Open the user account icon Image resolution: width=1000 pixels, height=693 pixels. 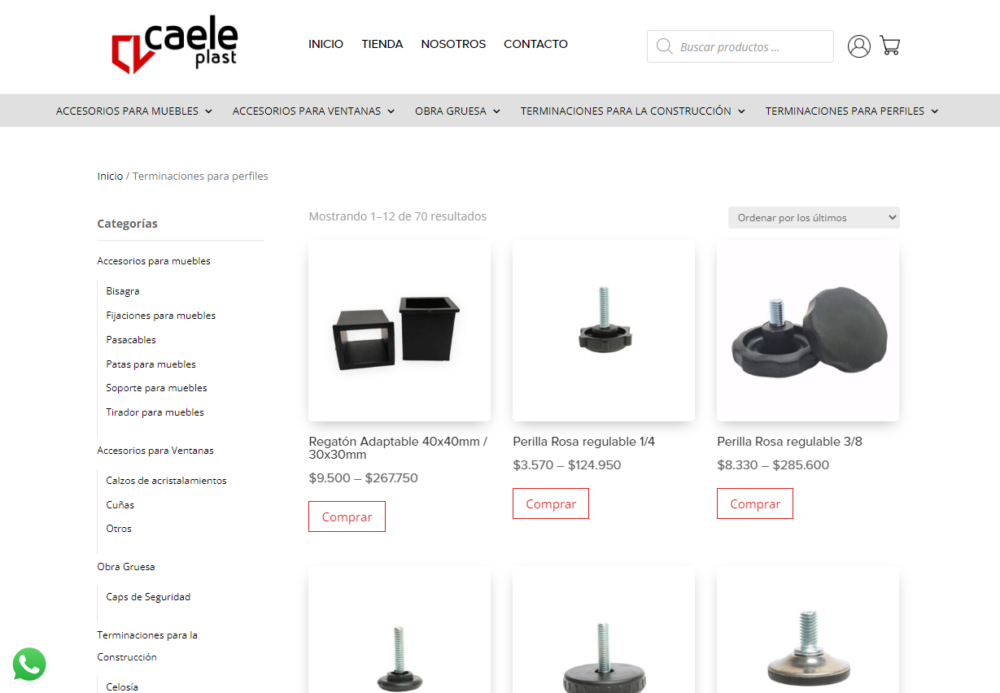[858, 47]
